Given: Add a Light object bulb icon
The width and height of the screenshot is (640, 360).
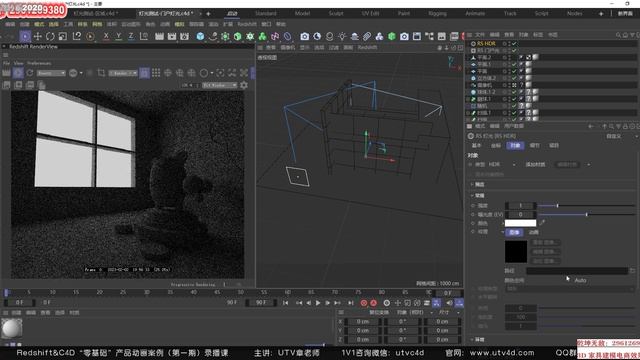Looking at the screenshot, I should click(342, 36).
